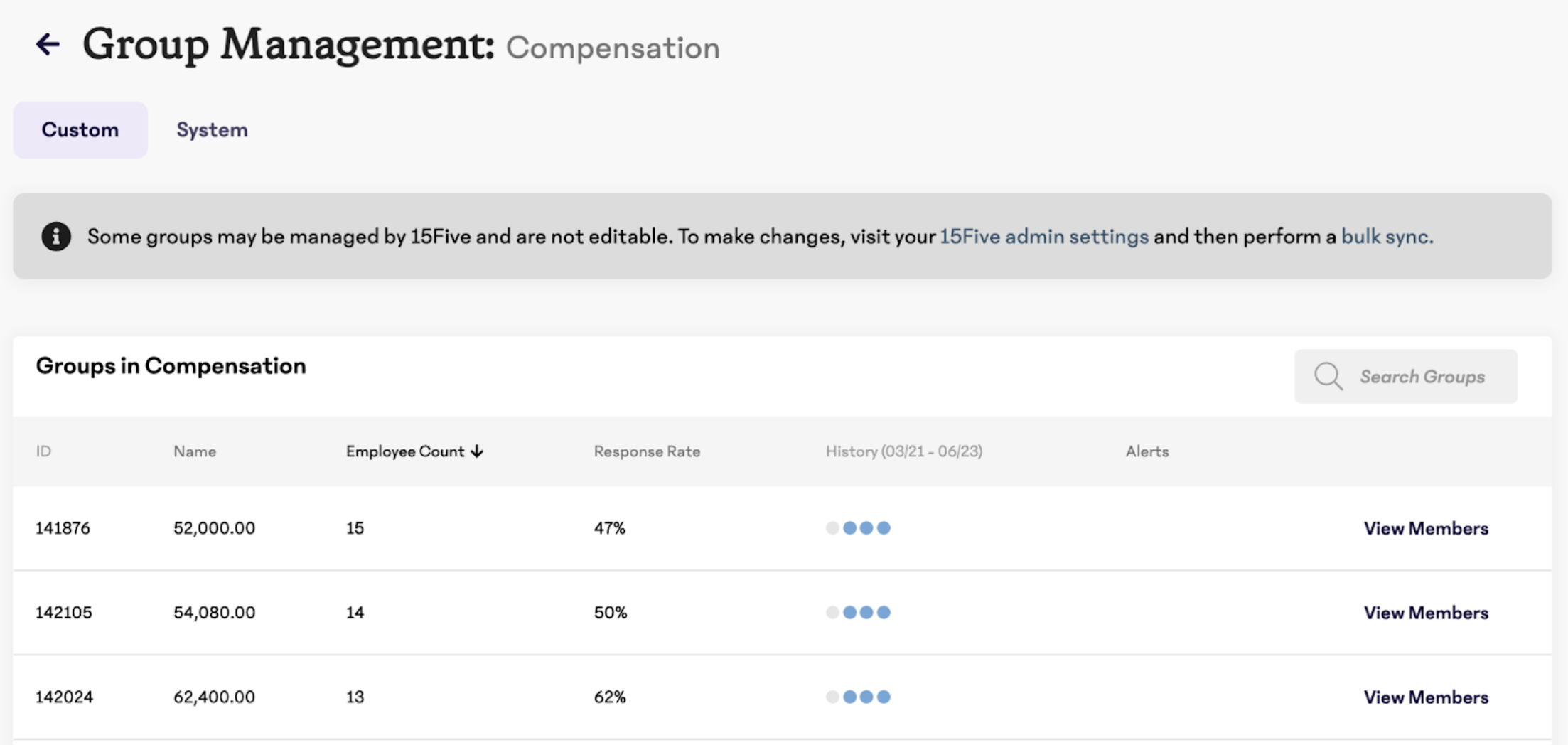Select ID cell 142024
The image size is (1568, 745).
coord(64,697)
